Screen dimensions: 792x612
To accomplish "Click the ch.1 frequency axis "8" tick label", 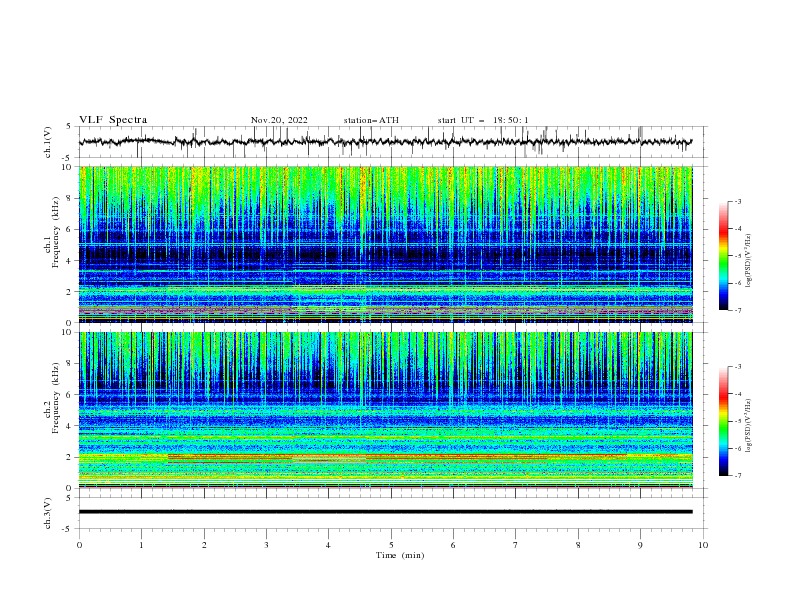I will tap(71, 198).
